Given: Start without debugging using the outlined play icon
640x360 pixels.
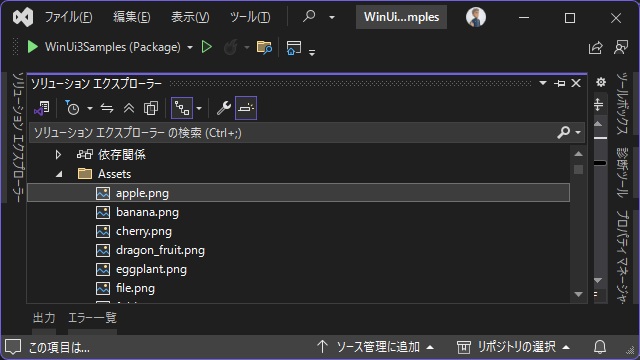Looking at the screenshot, I should [x=207, y=47].
